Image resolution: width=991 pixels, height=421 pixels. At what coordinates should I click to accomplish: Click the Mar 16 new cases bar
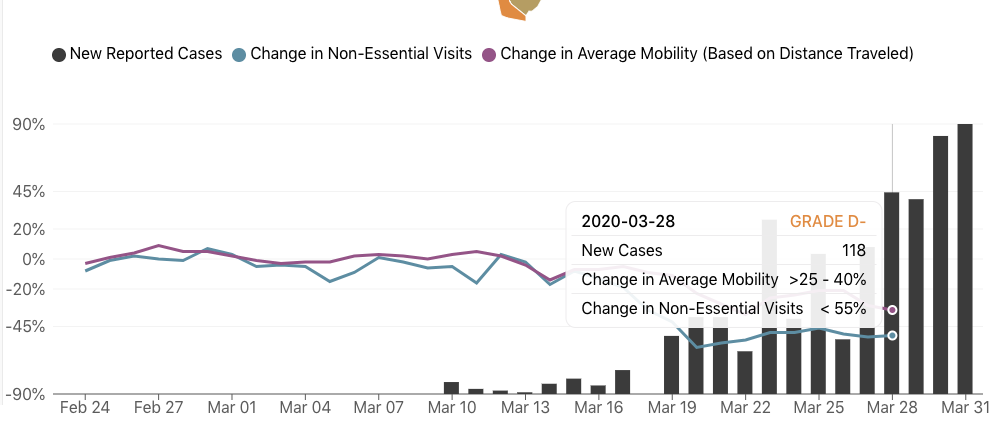pyautogui.click(x=598, y=389)
